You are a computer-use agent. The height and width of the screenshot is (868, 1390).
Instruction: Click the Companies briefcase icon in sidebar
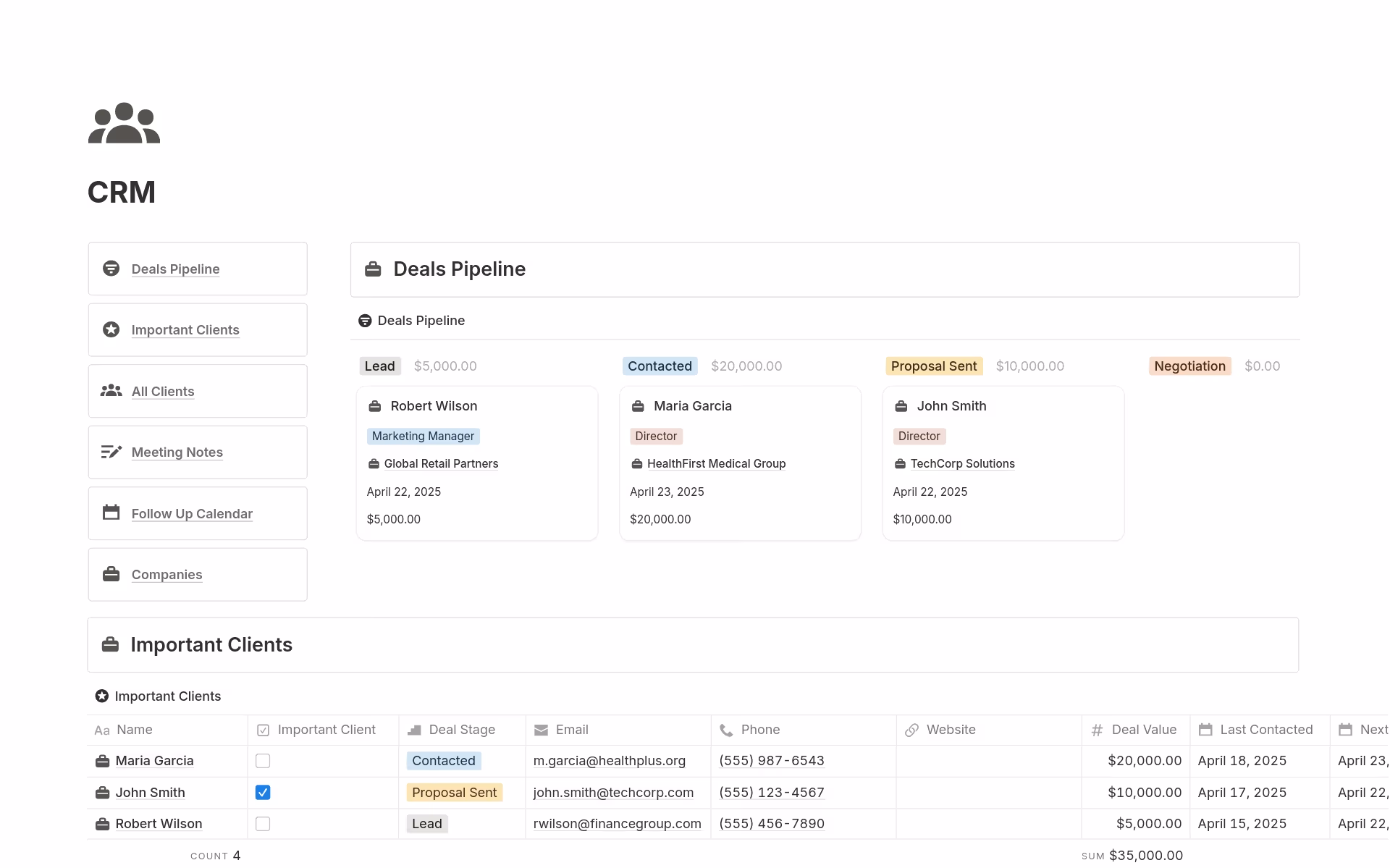click(x=111, y=574)
